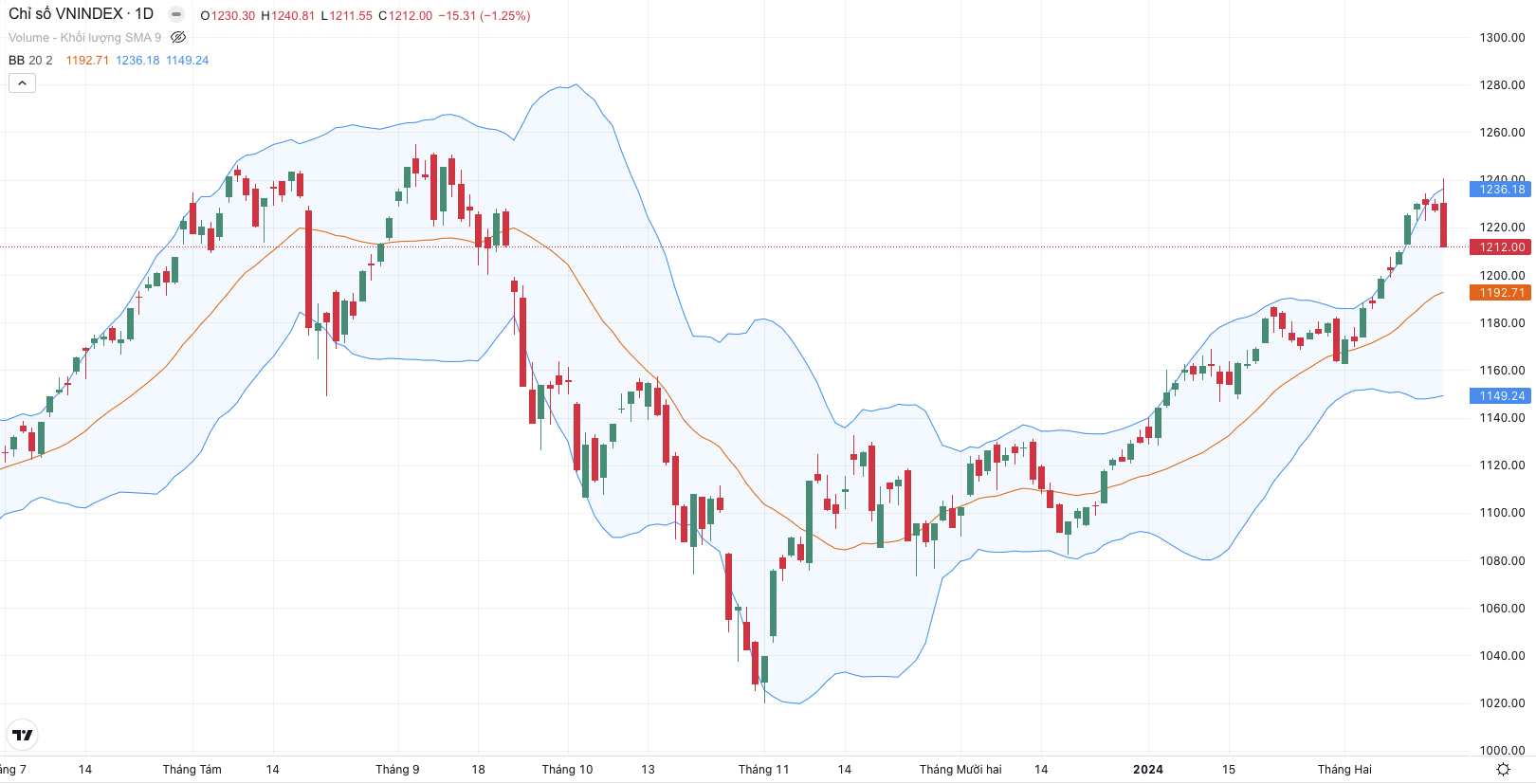Screen dimensions: 1536x784
Task: Click the lower band price label 1149.24
Action: click(x=1500, y=396)
